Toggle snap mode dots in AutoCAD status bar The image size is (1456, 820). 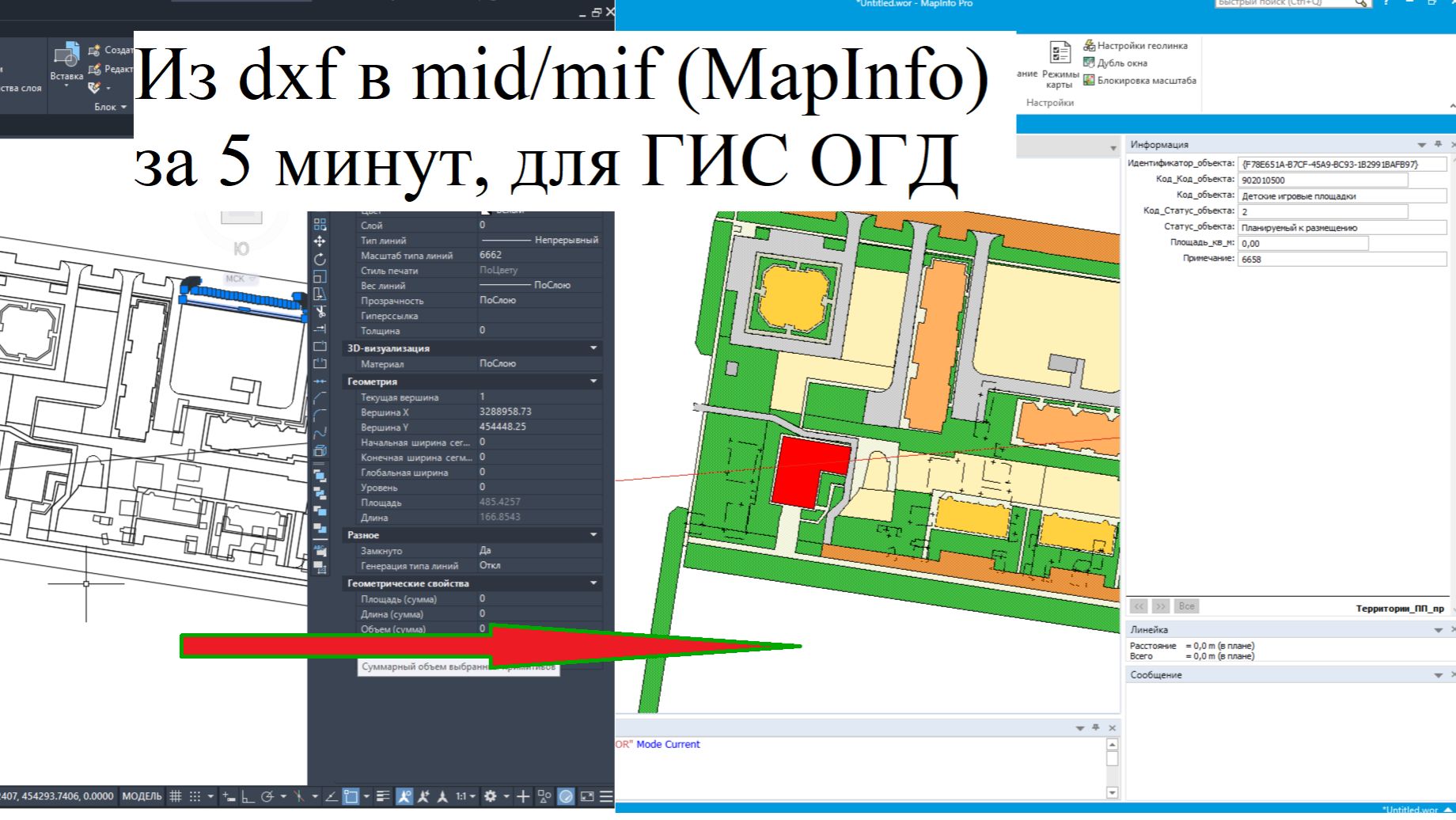[195, 796]
